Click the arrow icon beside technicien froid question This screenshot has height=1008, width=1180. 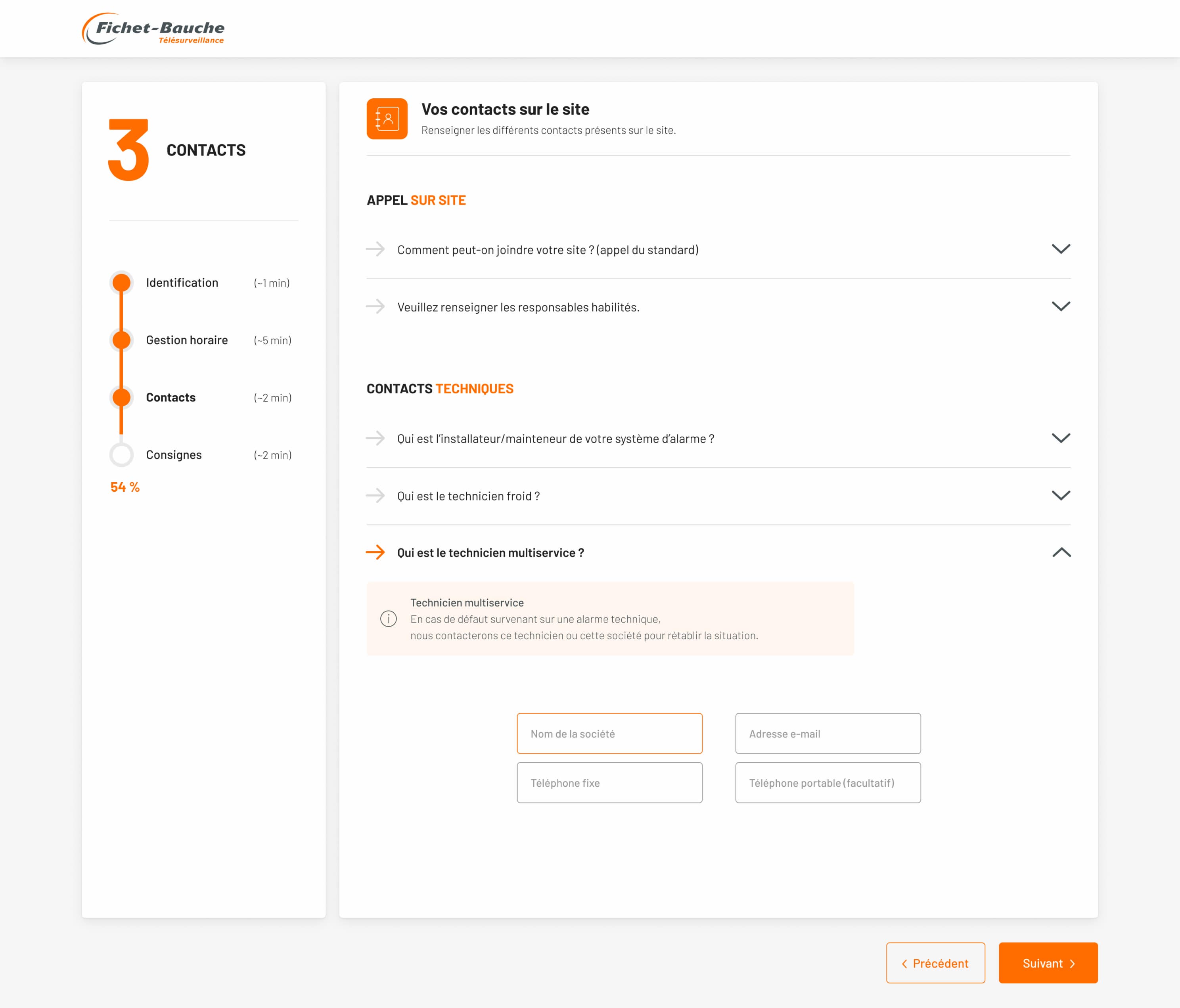pos(375,495)
